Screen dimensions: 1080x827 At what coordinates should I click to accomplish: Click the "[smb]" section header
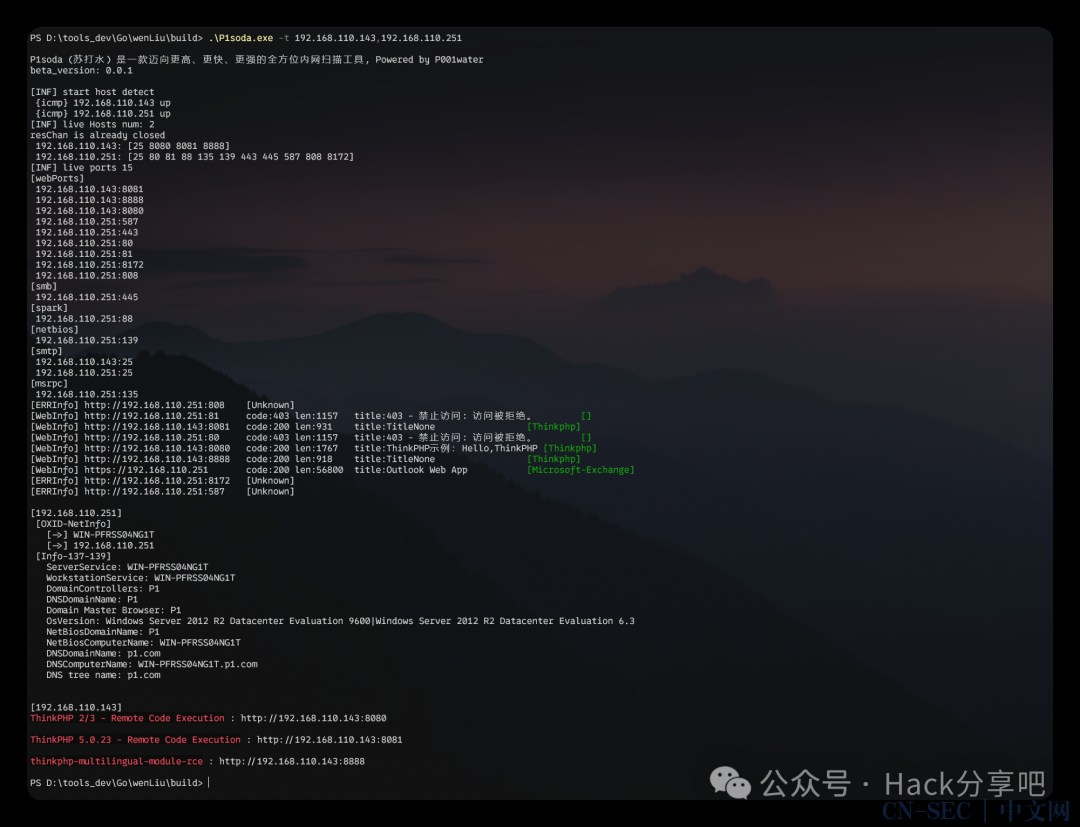click(x=43, y=286)
